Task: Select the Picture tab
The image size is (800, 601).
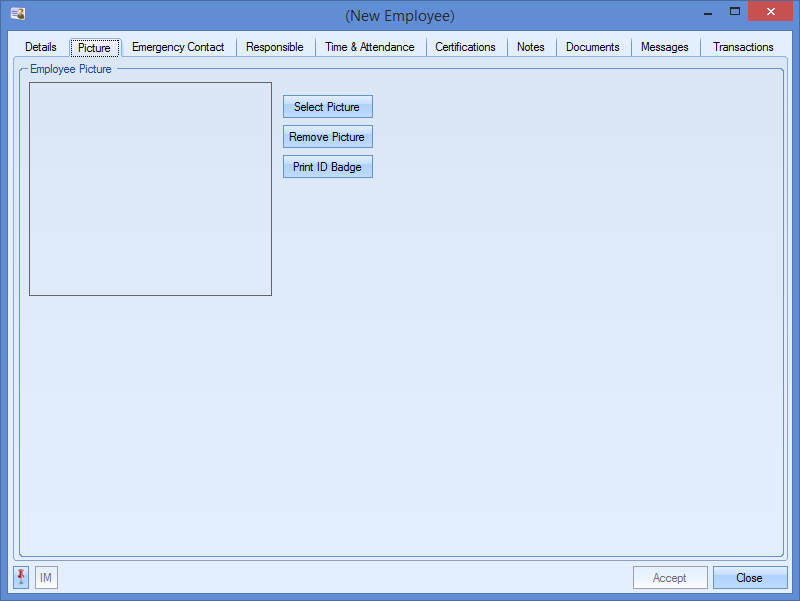Action: click(94, 47)
